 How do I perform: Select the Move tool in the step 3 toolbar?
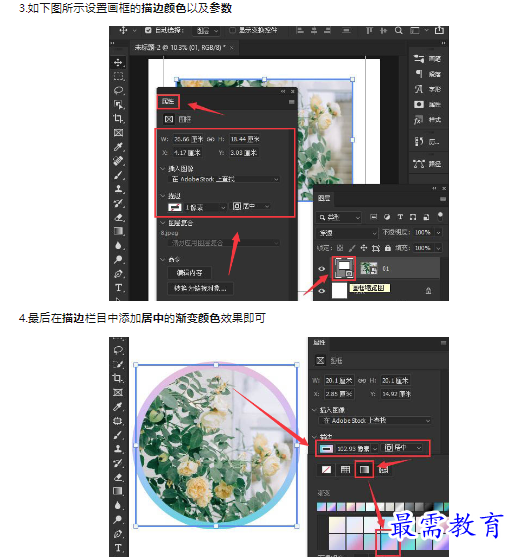[118, 63]
